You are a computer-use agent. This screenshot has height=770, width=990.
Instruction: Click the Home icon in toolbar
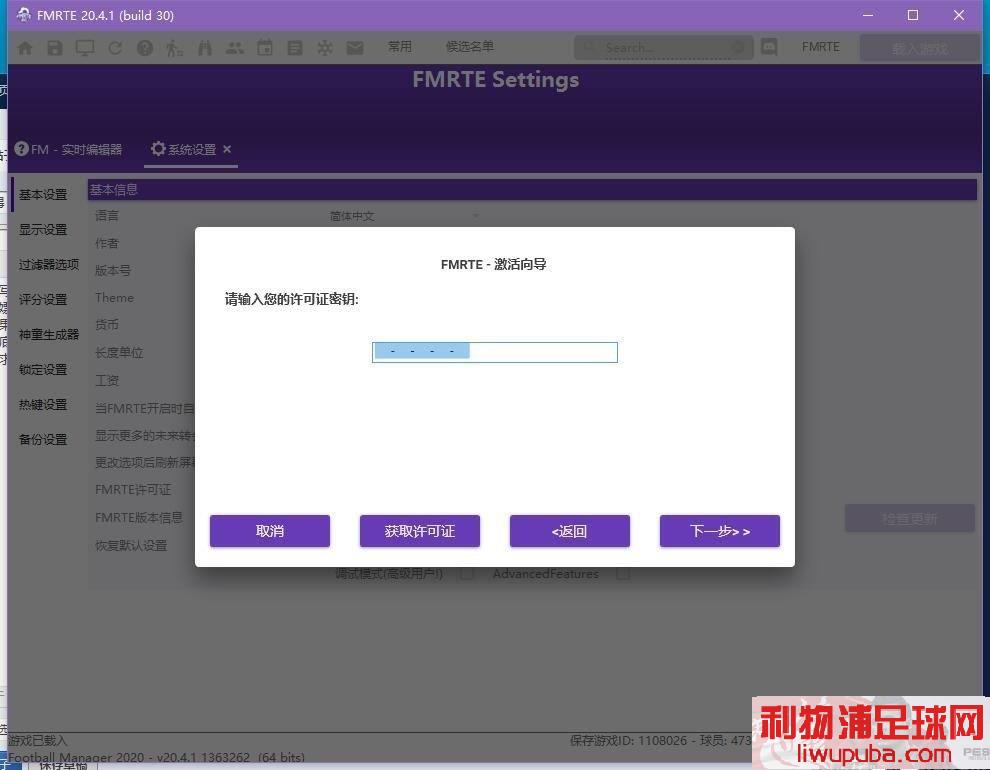25,47
